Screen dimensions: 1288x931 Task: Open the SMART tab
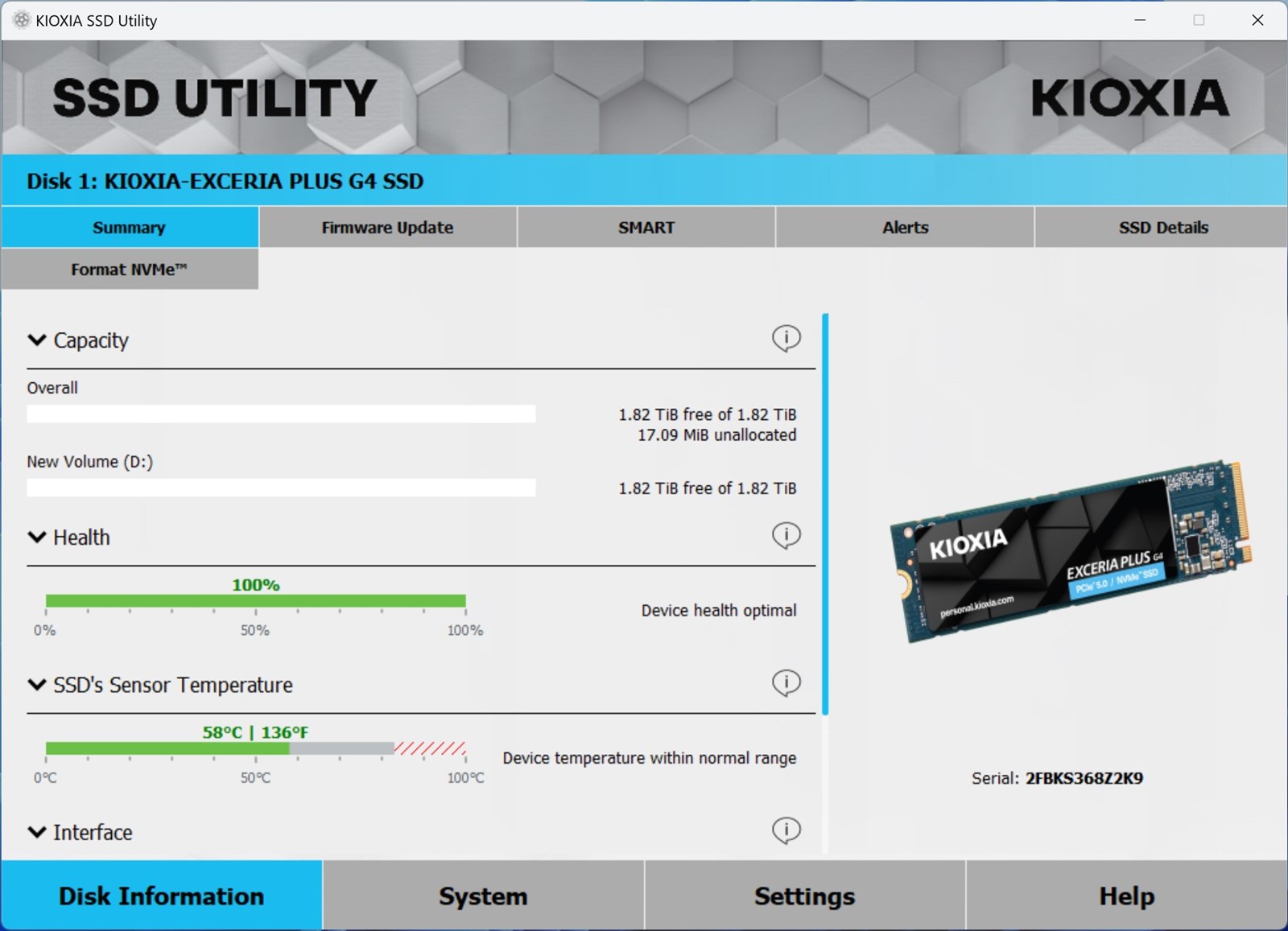coord(646,228)
